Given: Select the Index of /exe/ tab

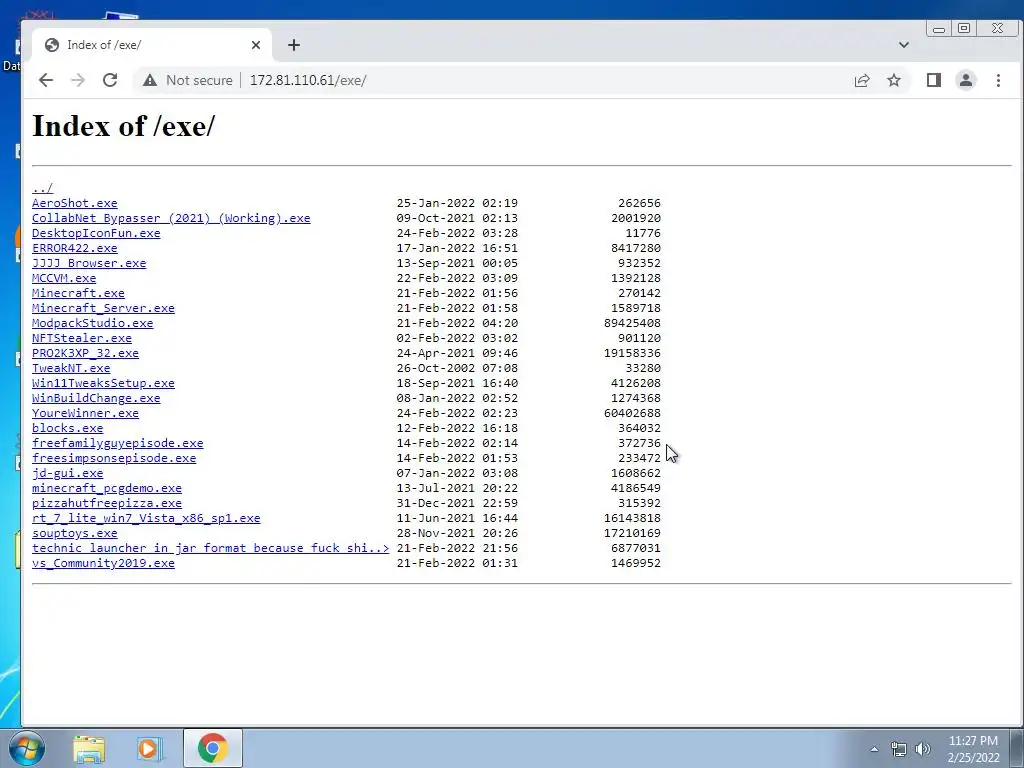Looking at the screenshot, I should [152, 45].
